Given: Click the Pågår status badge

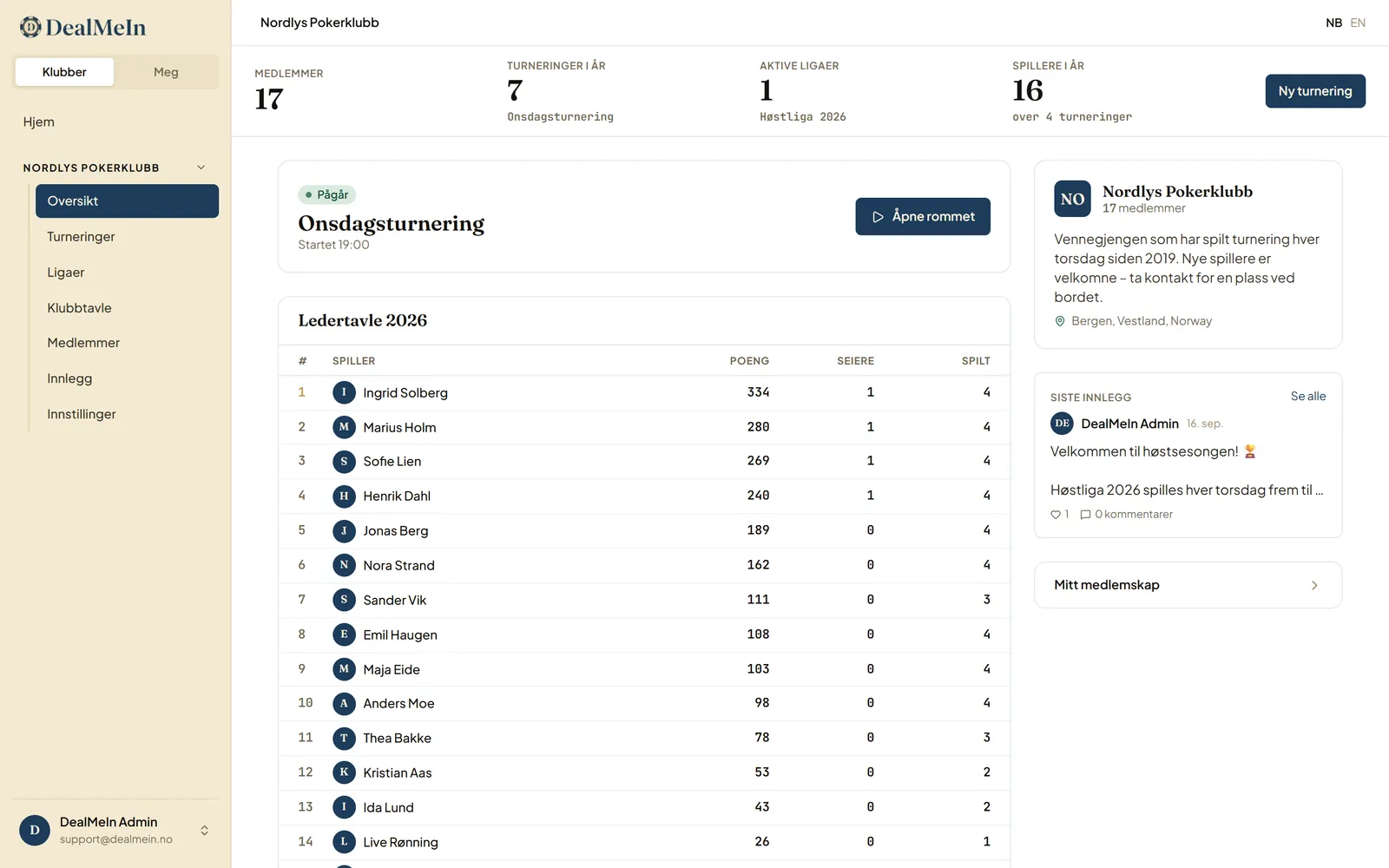Looking at the screenshot, I should (327, 194).
